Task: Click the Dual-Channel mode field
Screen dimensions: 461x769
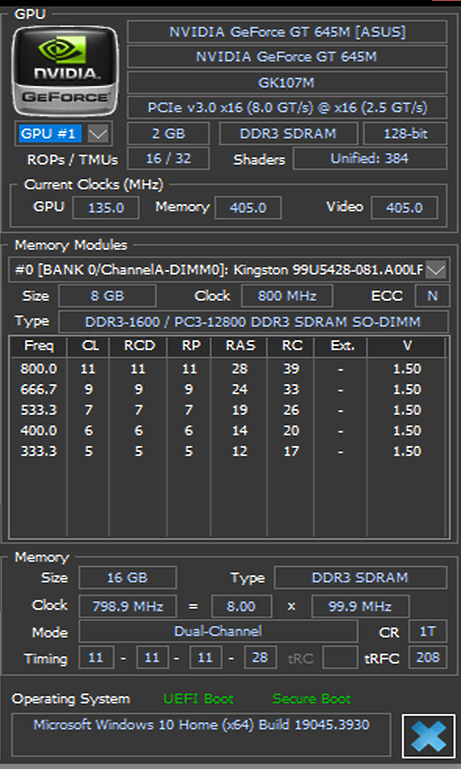Action: click(218, 631)
